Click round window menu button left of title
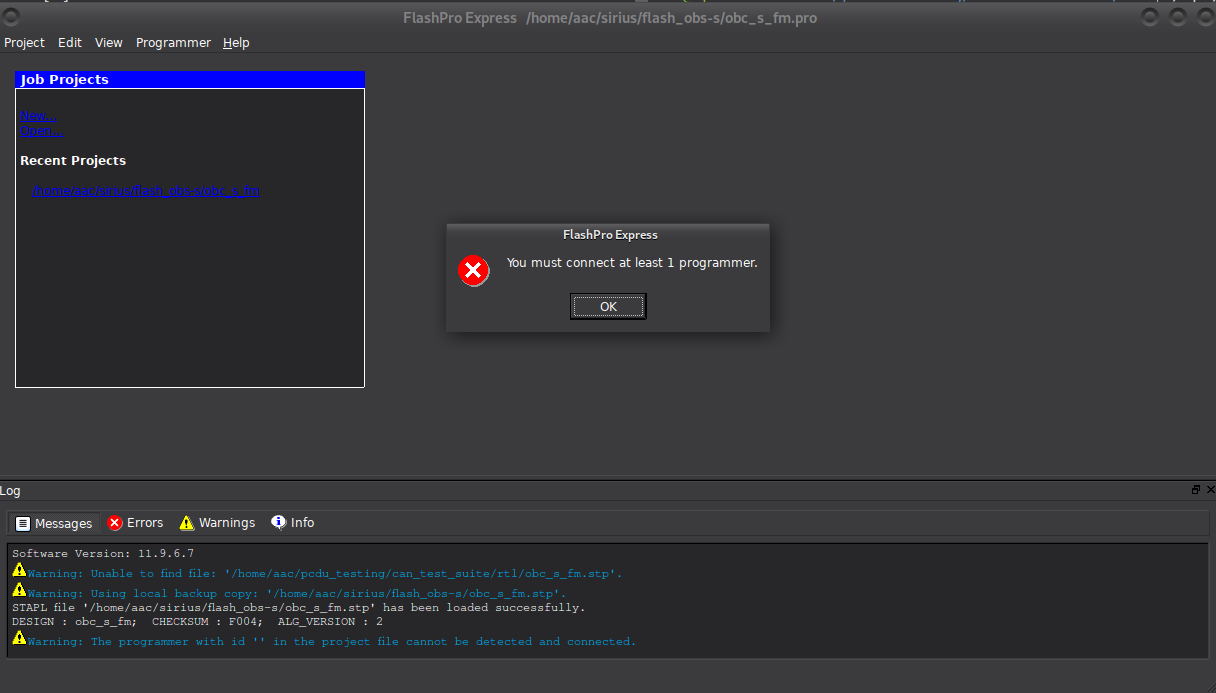Image resolution: width=1216 pixels, height=693 pixels. point(12,17)
